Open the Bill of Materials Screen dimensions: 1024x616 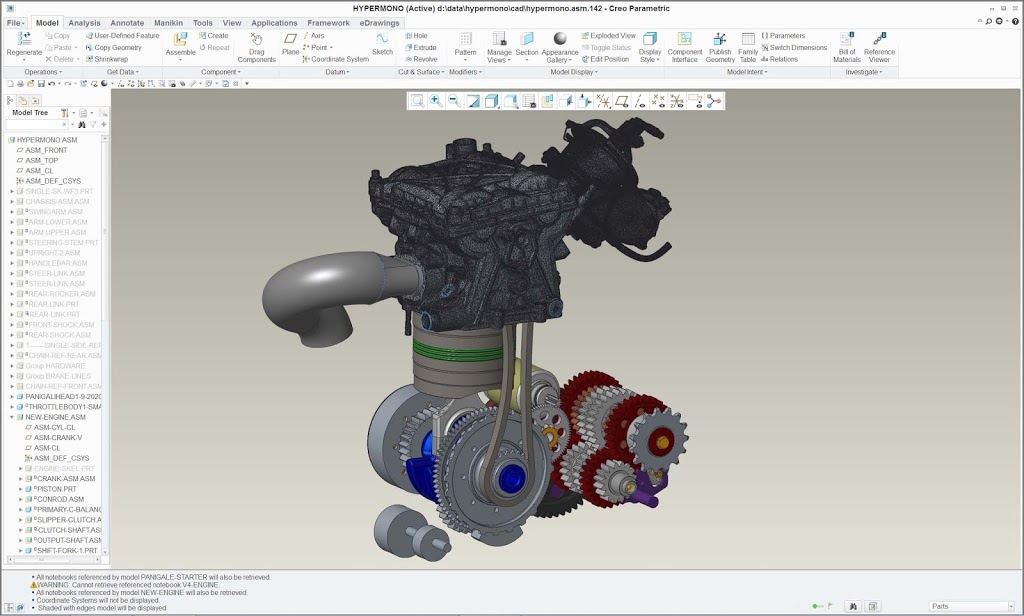[x=846, y=40]
